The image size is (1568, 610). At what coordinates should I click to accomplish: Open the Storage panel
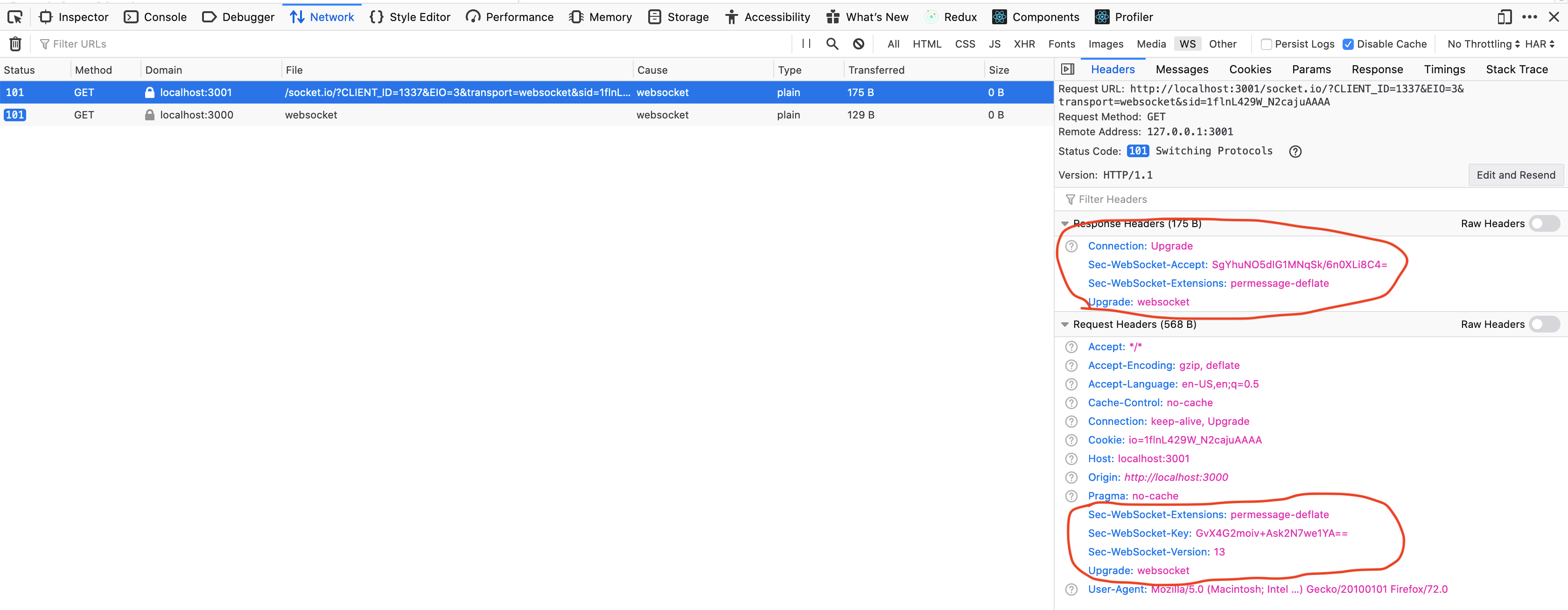coord(678,16)
